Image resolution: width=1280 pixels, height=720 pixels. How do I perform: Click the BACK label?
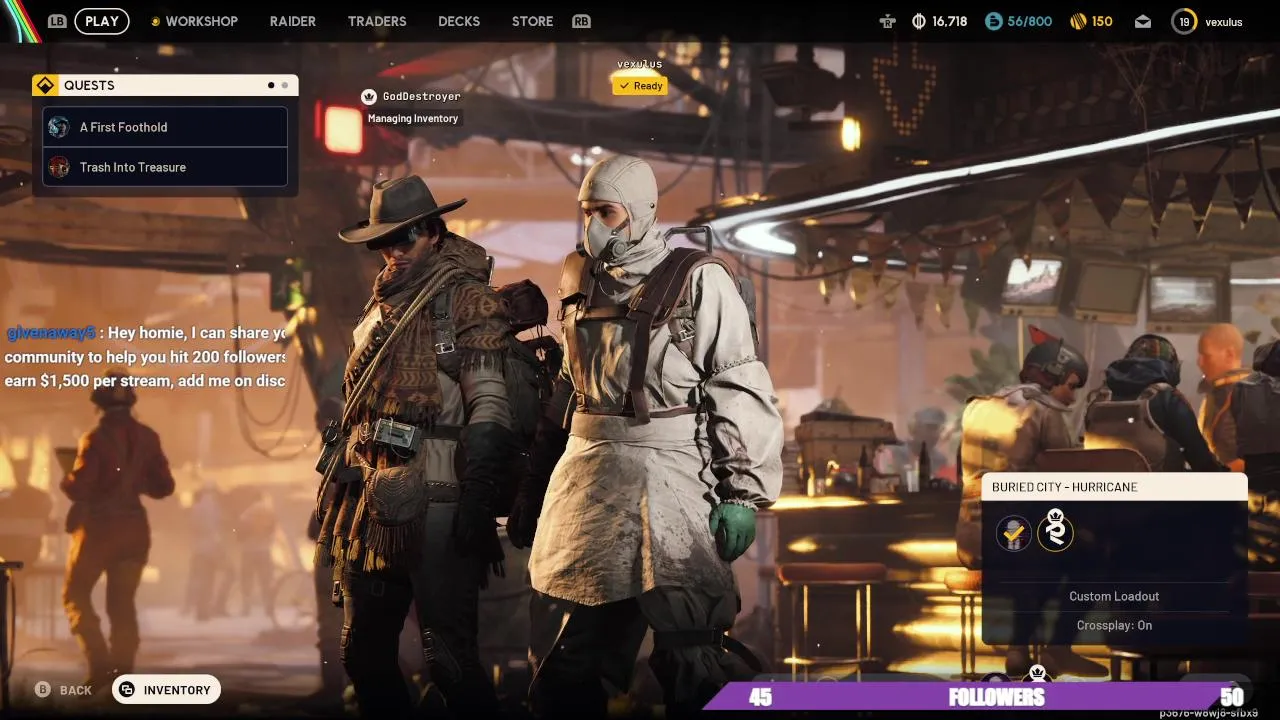(x=76, y=691)
